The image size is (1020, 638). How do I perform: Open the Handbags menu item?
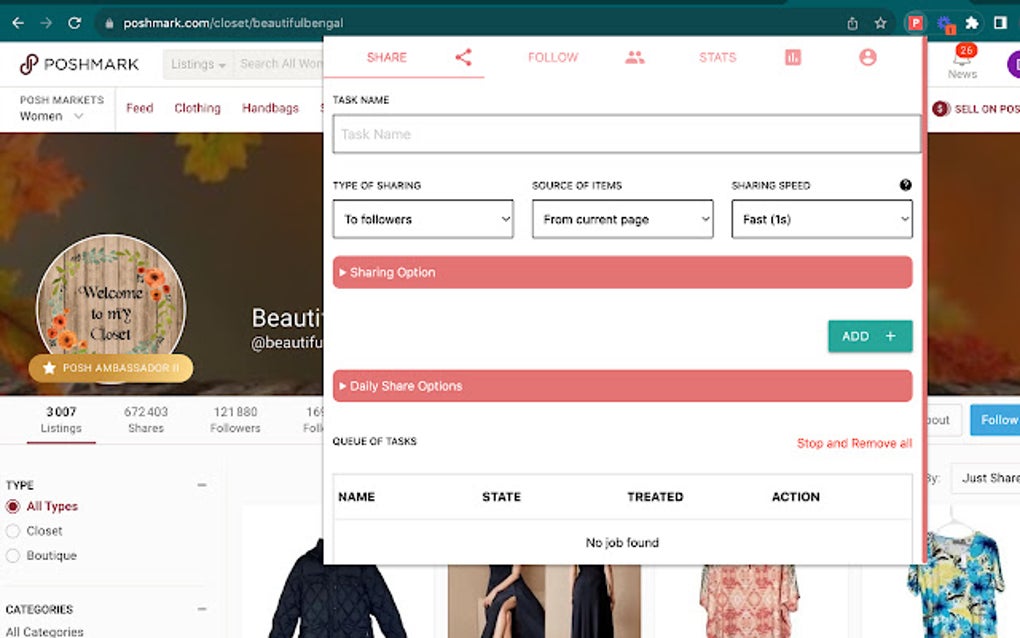(270, 108)
